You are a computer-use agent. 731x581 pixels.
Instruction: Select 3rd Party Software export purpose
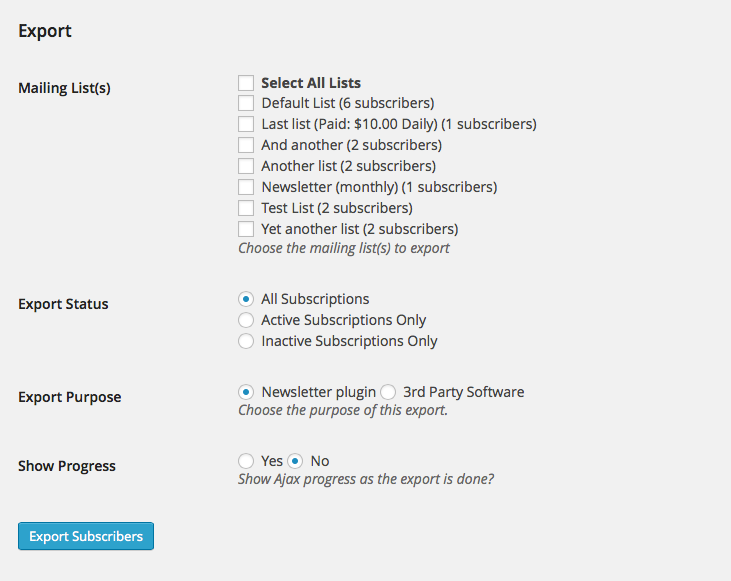388,392
